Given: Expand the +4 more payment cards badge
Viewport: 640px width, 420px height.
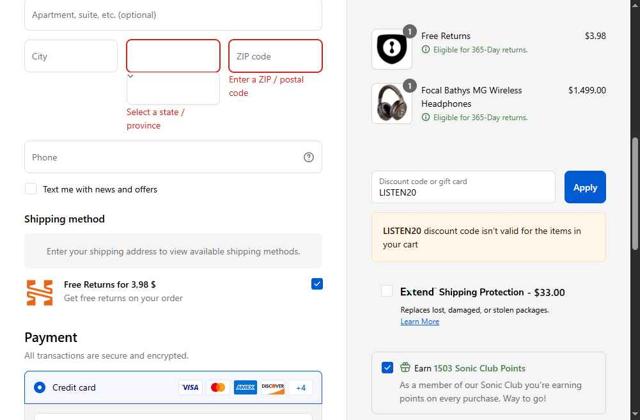Looking at the screenshot, I should [300, 387].
